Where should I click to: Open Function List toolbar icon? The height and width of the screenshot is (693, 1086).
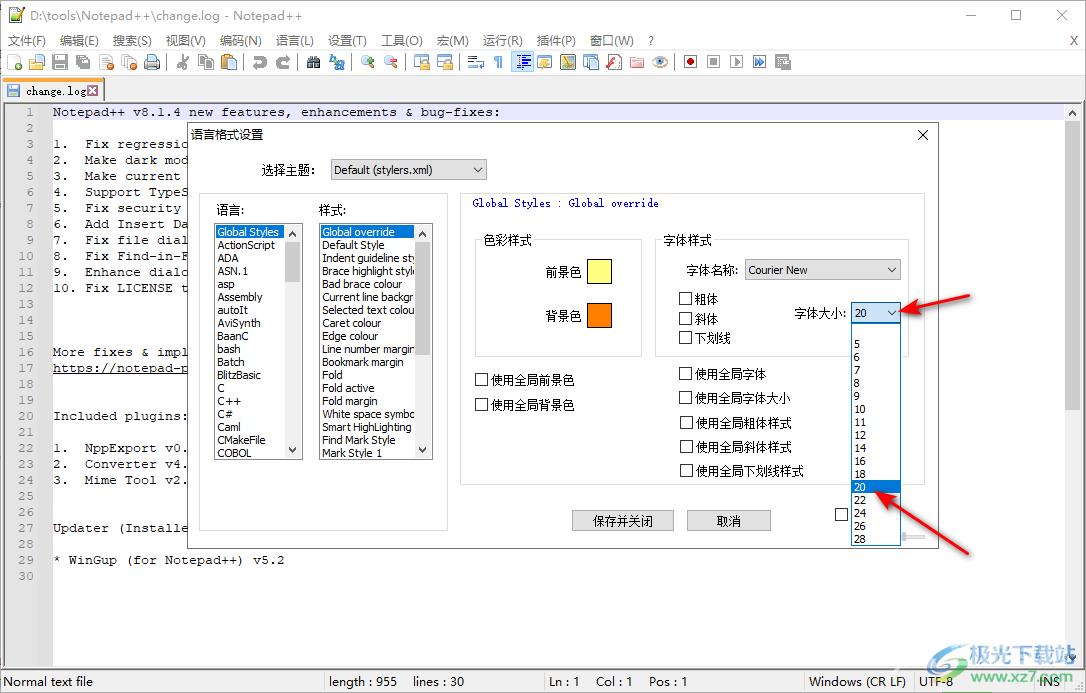614,62
